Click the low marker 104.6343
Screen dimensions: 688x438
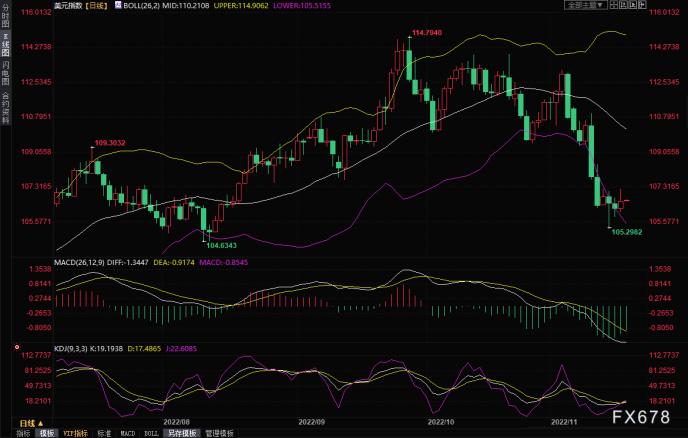[222, 245]
